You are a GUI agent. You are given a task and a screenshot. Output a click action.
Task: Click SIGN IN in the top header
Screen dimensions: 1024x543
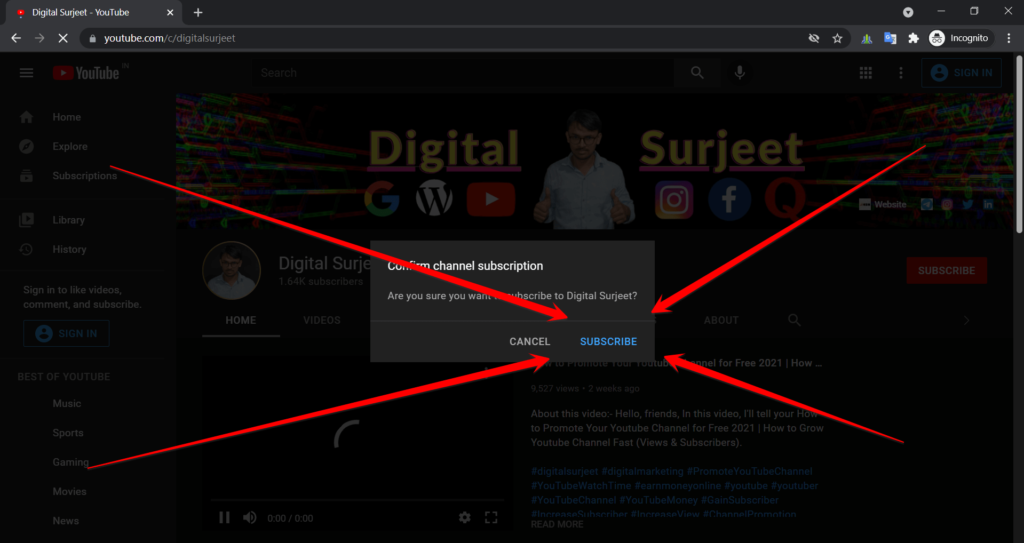click(x=961, y=73)
